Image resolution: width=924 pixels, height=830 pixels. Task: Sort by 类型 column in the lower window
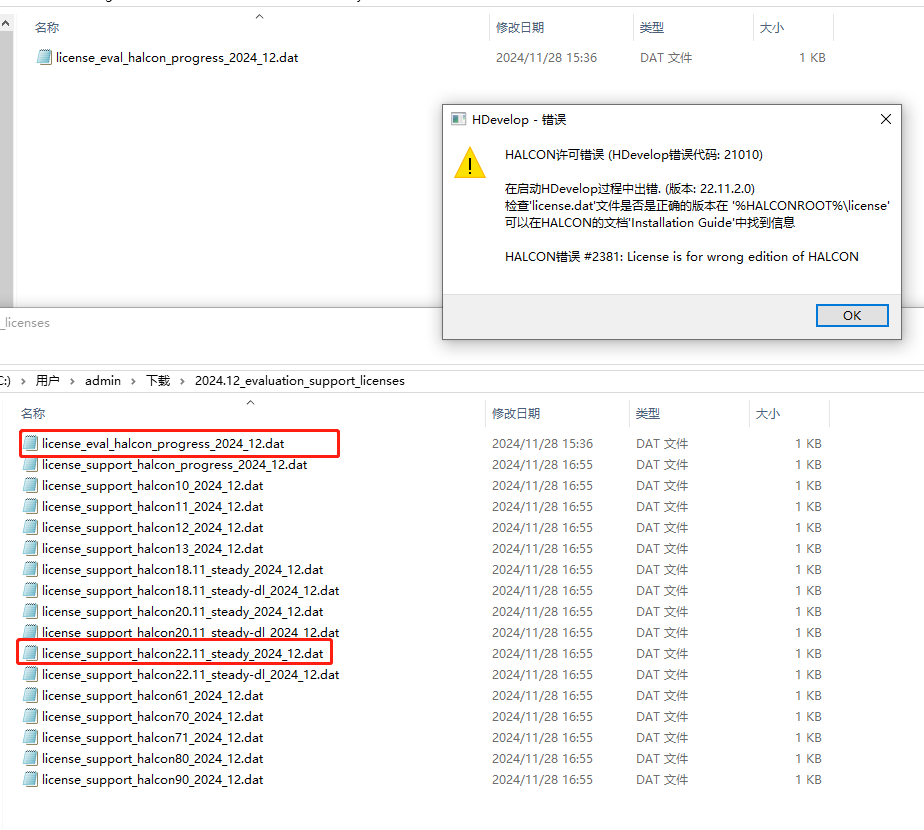pos(648,413)
